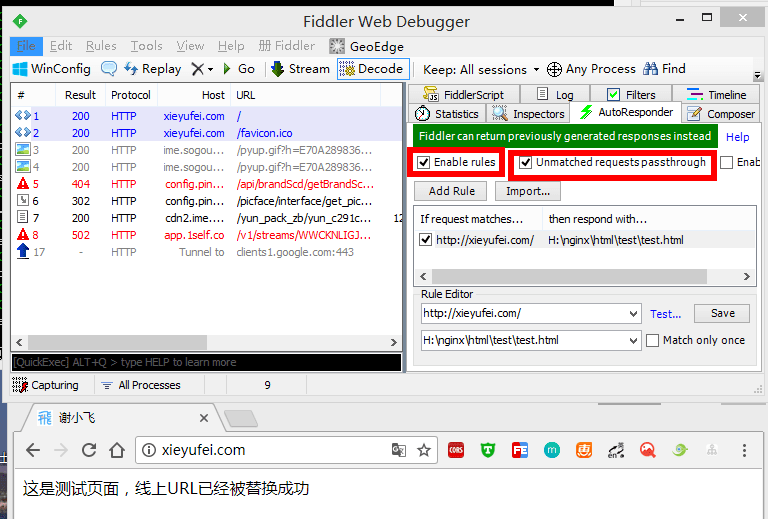Click the Help link in AutoResponder
This screenshot has width=768, height=519.
(737, 137)
